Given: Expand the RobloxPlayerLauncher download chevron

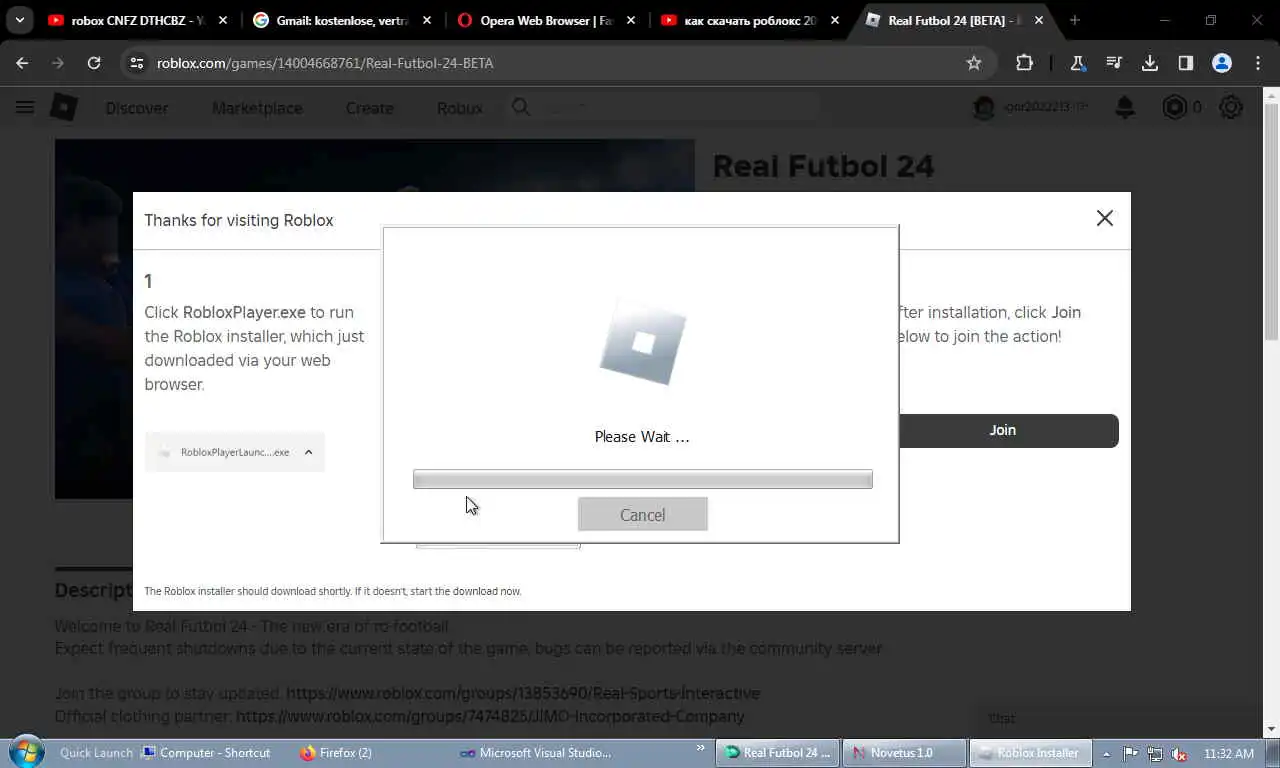Looking at the screenshot, I should point(308,452).
